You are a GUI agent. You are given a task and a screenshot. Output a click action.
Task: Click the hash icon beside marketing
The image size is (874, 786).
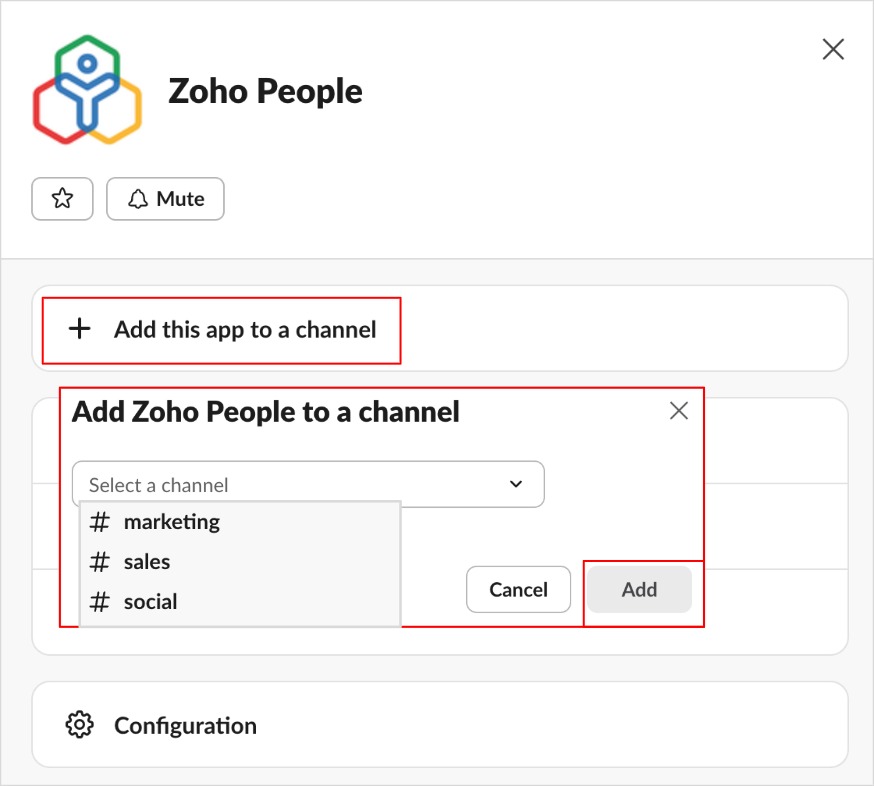100,522
